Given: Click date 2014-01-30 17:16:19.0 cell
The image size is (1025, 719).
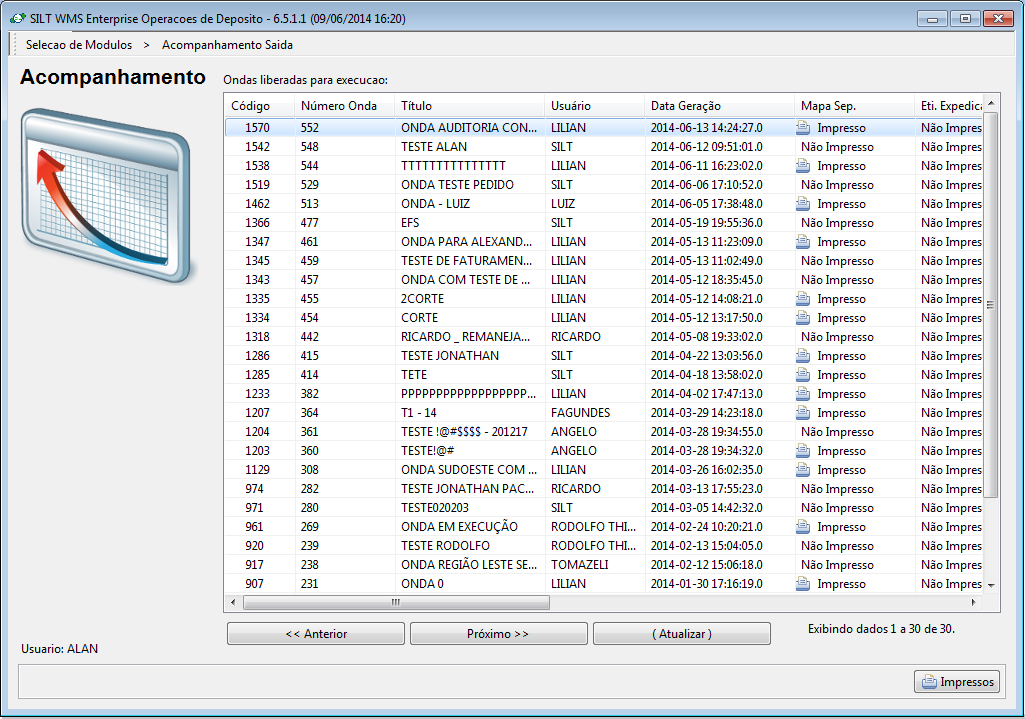Looking at the screenshot, I should point(707,584).
